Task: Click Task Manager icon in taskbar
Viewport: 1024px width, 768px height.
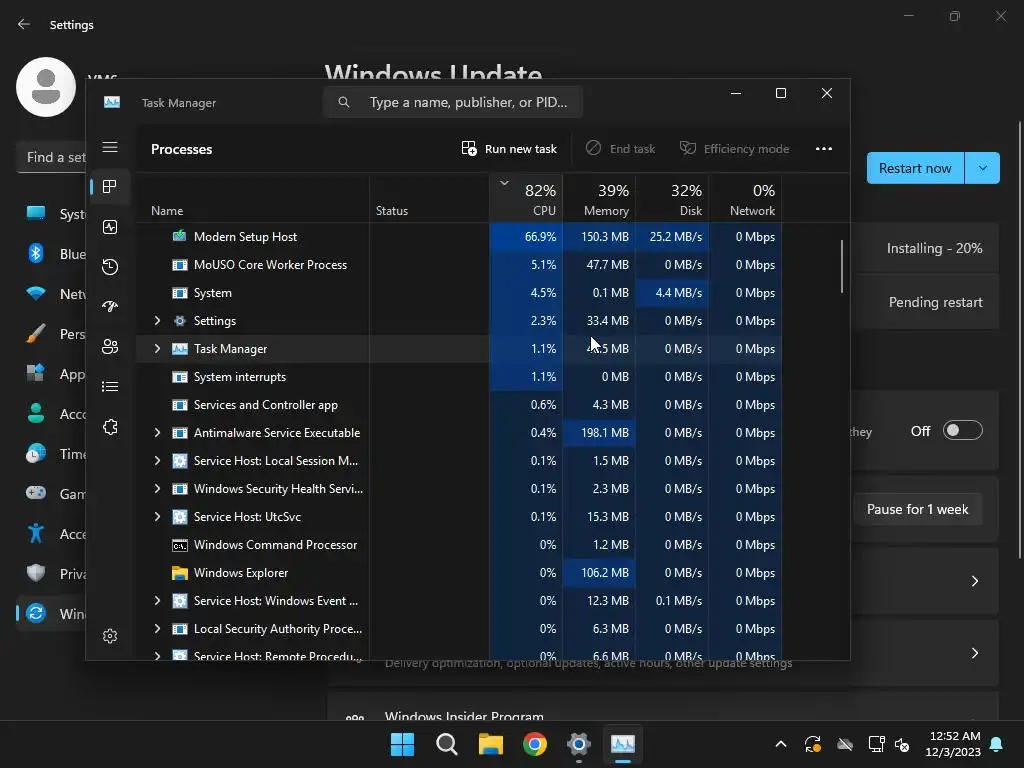Action: pos(622,744)
